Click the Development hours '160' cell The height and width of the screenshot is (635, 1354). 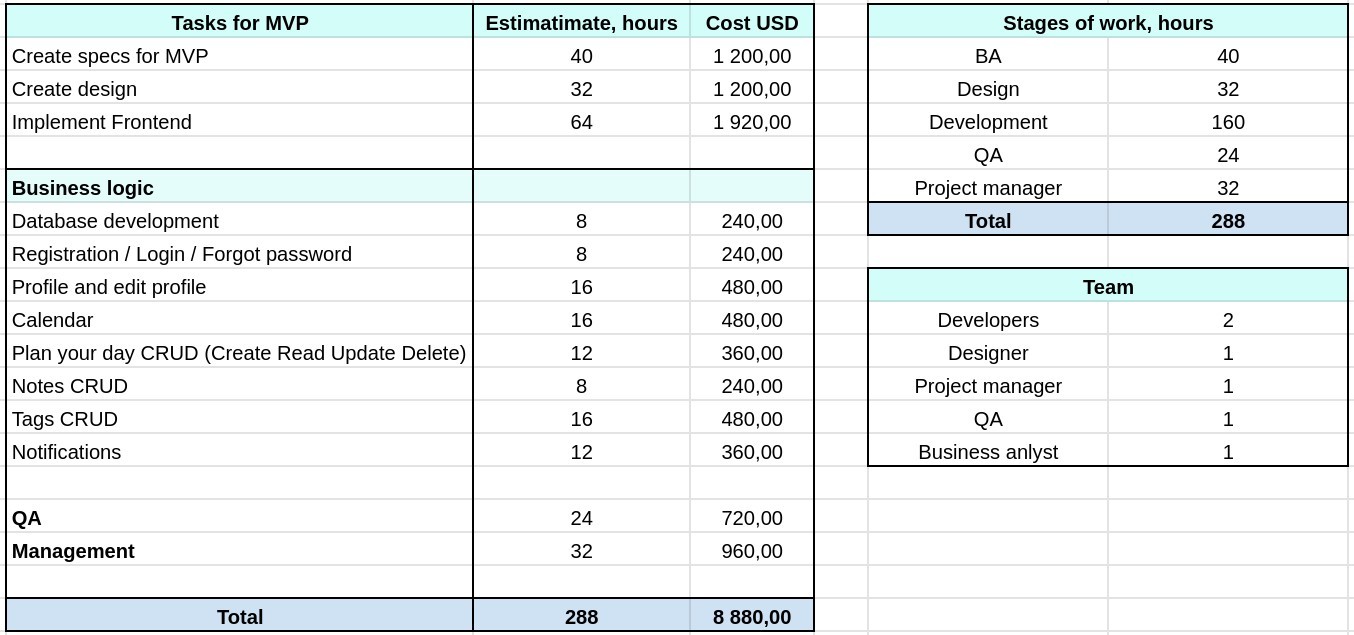(1228, 122)
